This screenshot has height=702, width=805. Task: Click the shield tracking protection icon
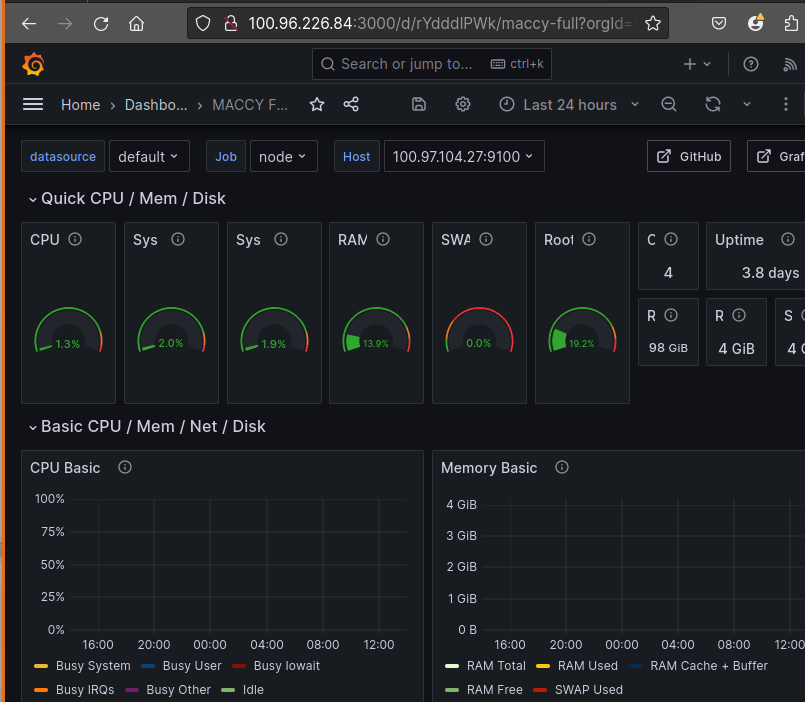[x=203, y=23]
